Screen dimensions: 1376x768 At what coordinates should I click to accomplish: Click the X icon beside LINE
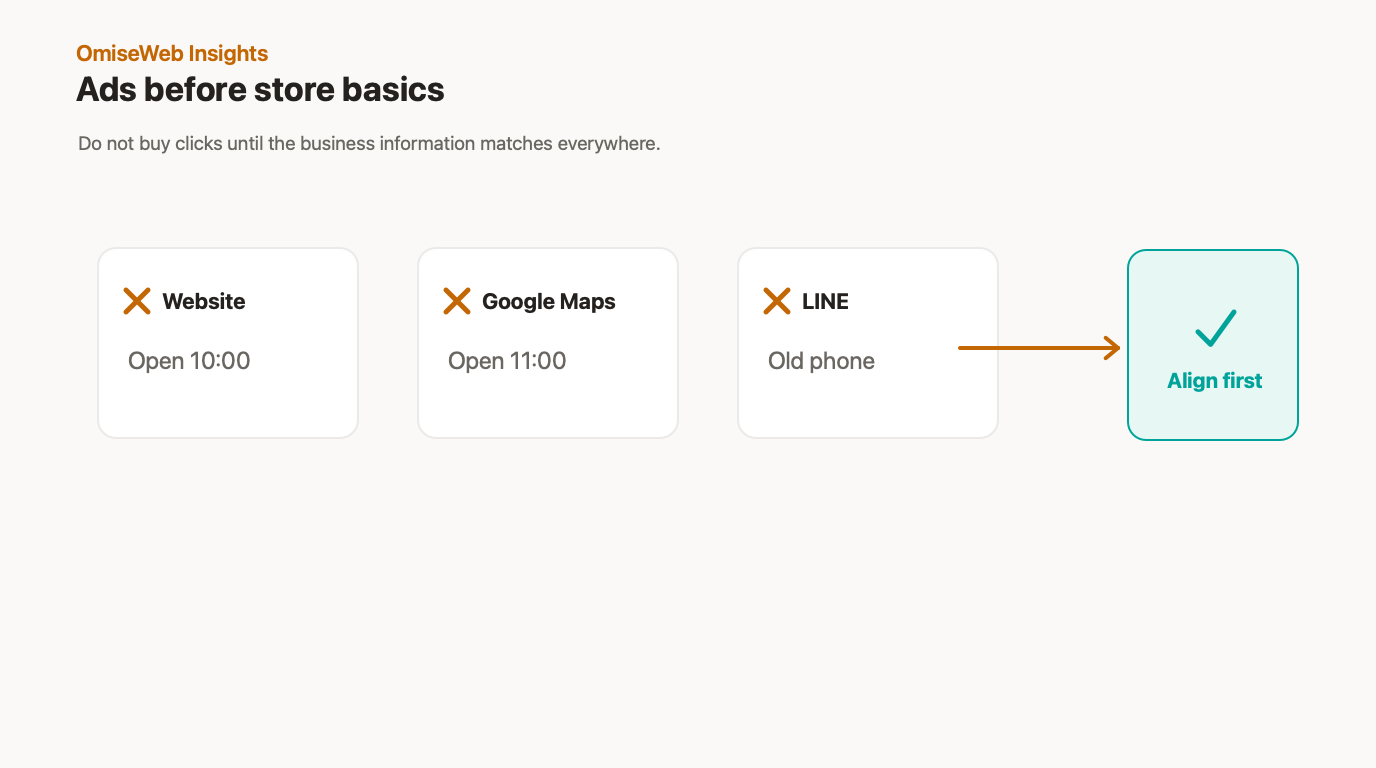click(777, 301)
